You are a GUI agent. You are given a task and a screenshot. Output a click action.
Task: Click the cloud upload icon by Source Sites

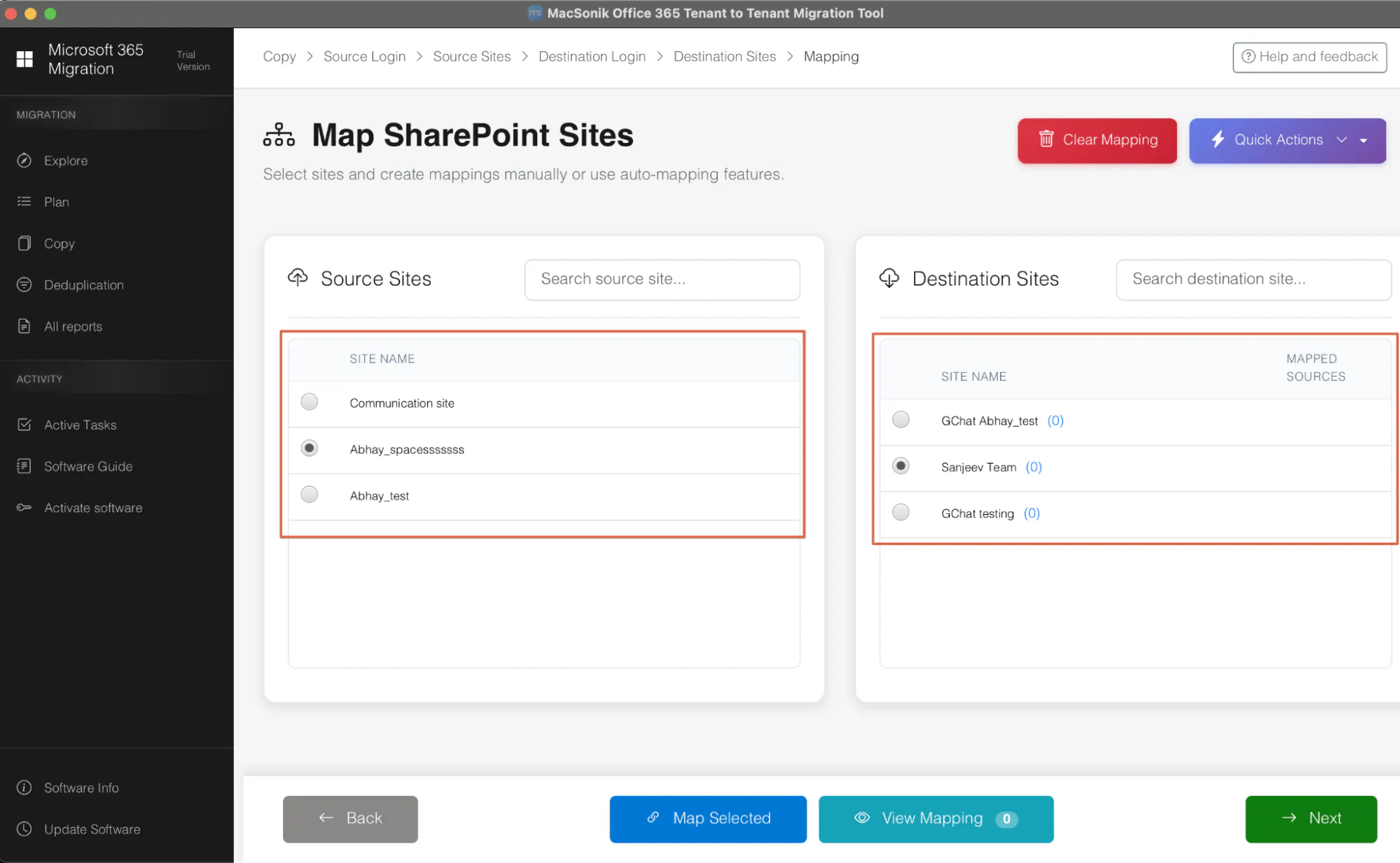coord(298,277)
